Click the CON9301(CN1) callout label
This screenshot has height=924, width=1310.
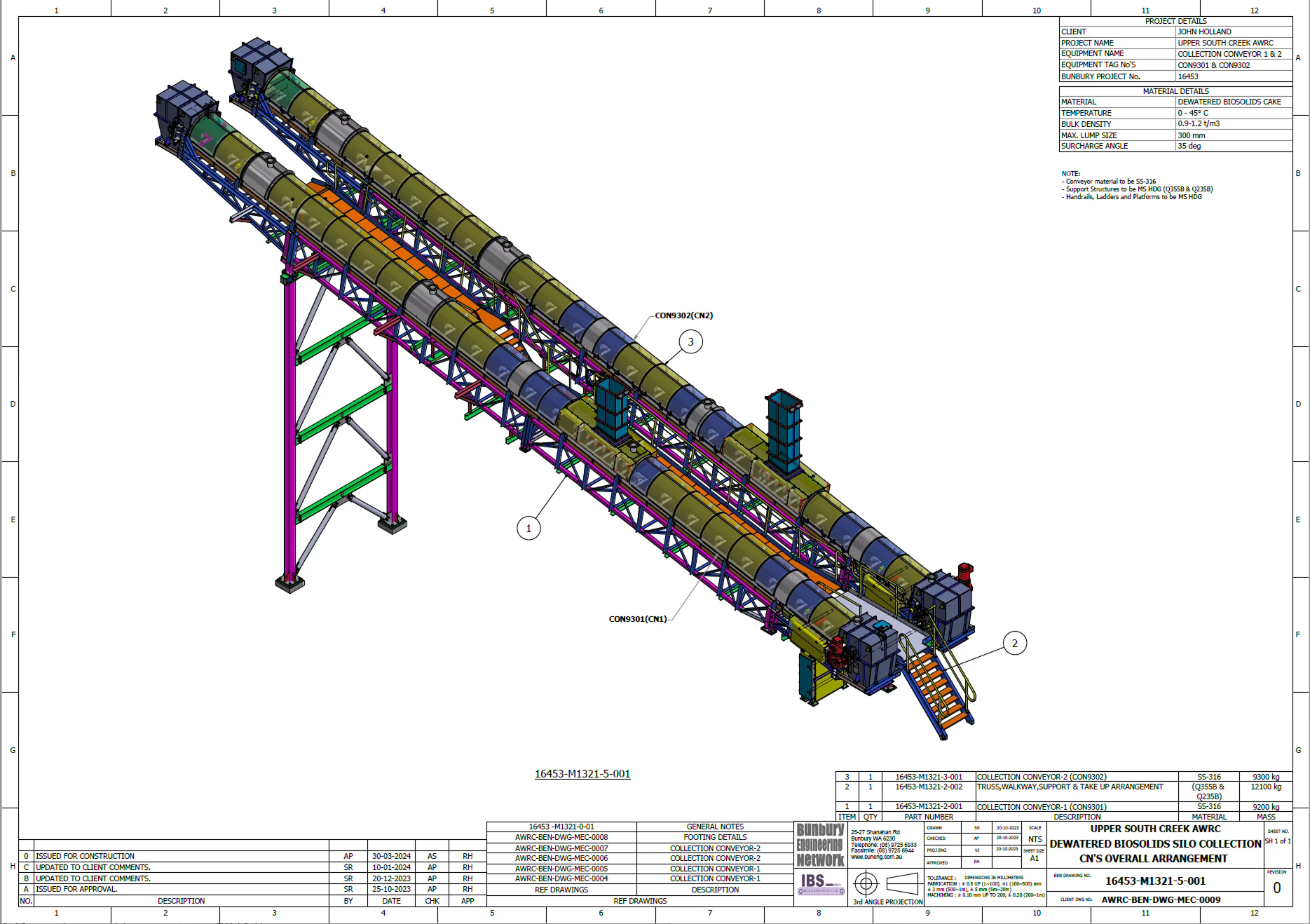tap(637, 619)
